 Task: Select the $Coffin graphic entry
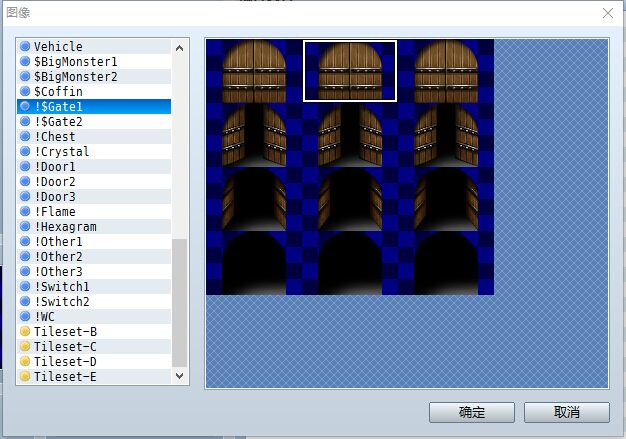point(94,91)
